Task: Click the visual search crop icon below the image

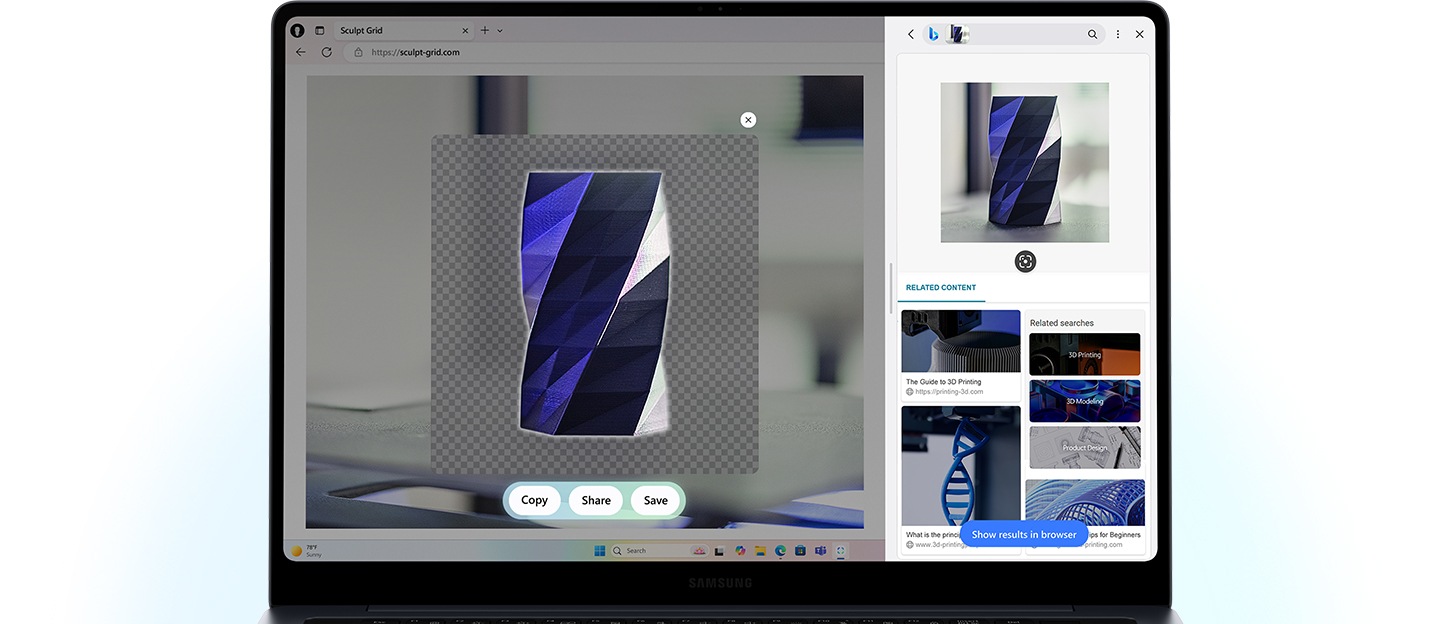Action: coord(1025,261)
